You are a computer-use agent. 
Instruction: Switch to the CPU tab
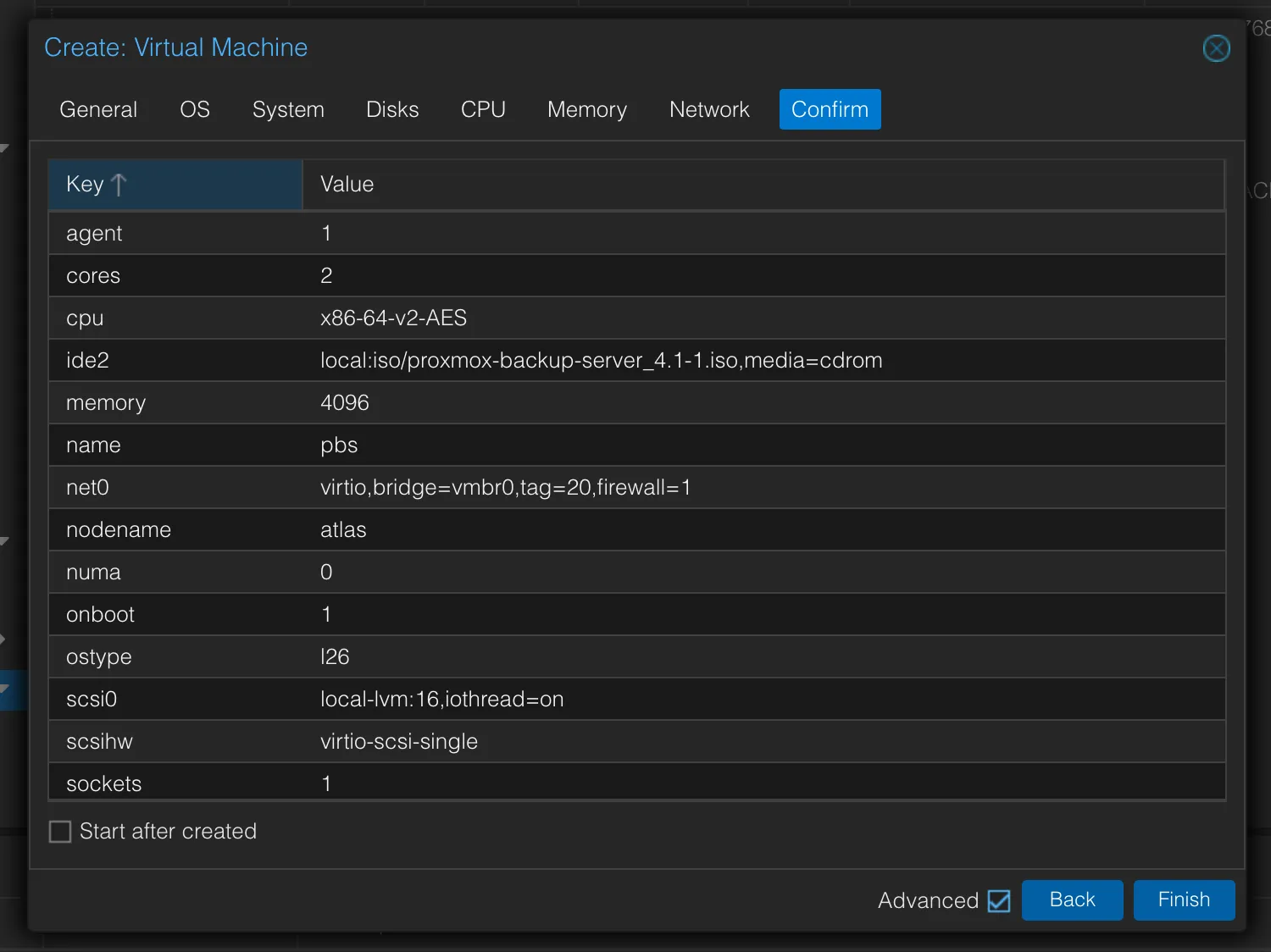tap(483, 109)
